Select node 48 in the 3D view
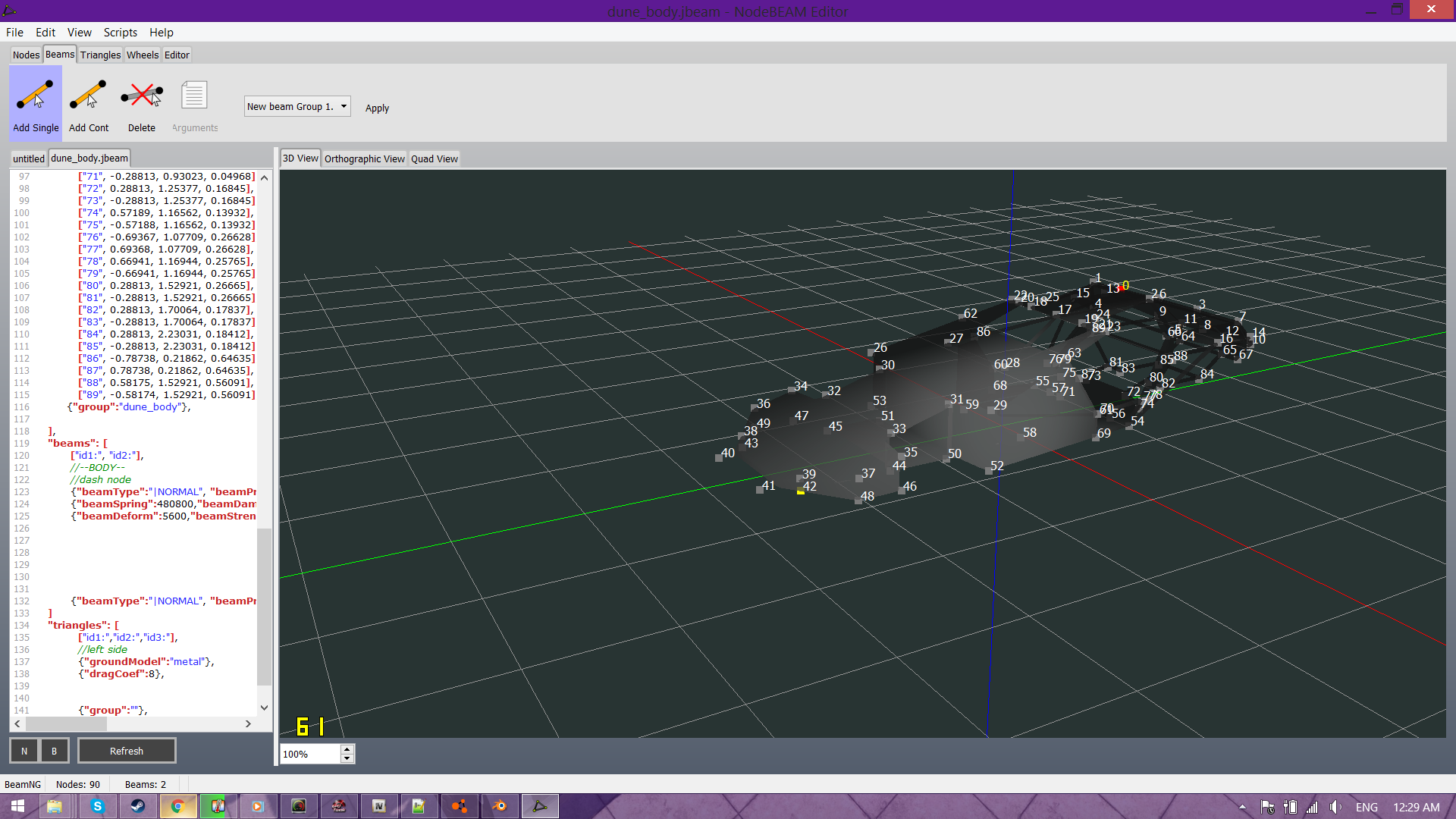 point(858,500)
